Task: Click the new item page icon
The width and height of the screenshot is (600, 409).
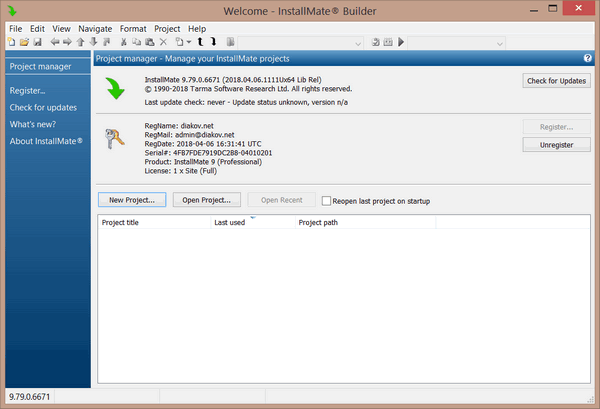Action: [179, 42]
